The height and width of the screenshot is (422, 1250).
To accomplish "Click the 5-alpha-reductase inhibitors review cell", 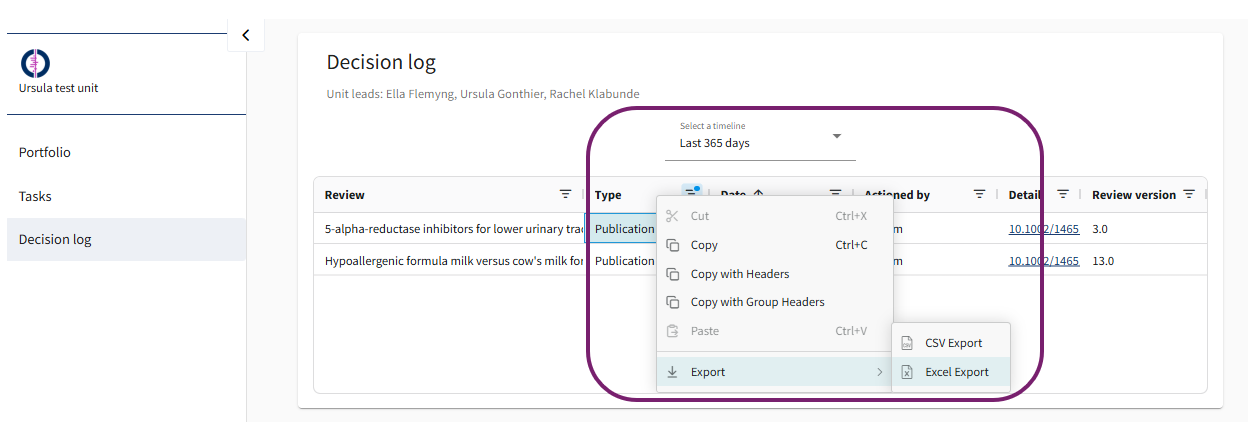I will [x=452, y=229].
